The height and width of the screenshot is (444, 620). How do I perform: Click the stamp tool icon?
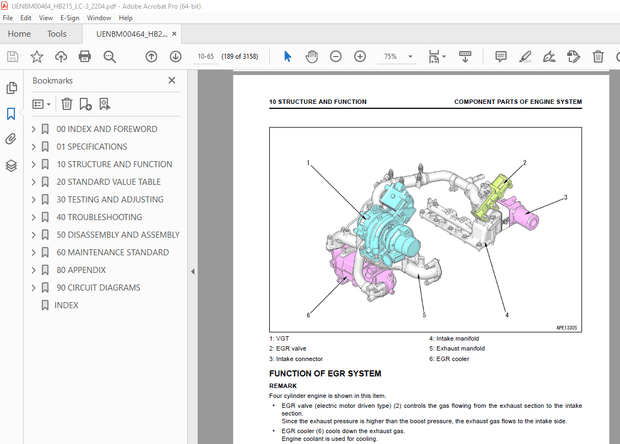573,57
